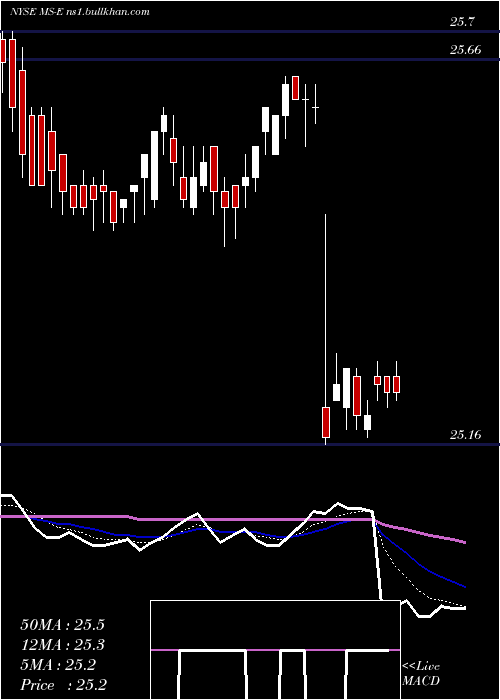This screenshot has width=500, height=700.
Task: Click the <<Live MACD label
Action: click(x=421, y=673)
